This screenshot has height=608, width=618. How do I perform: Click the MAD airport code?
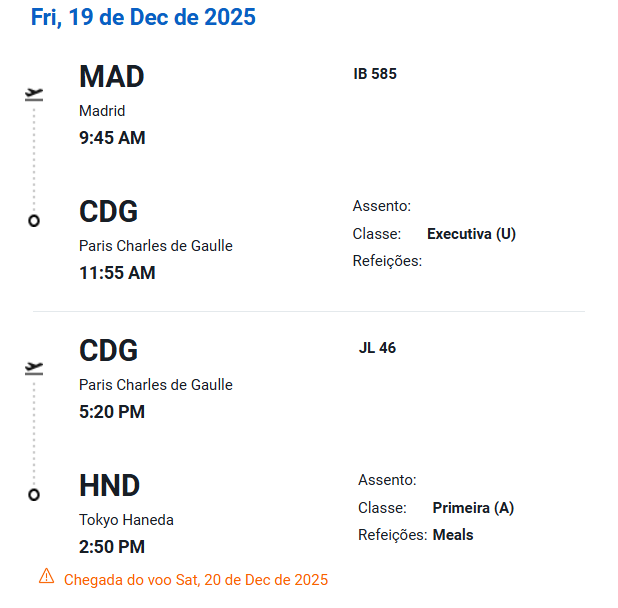pos(112,76)
